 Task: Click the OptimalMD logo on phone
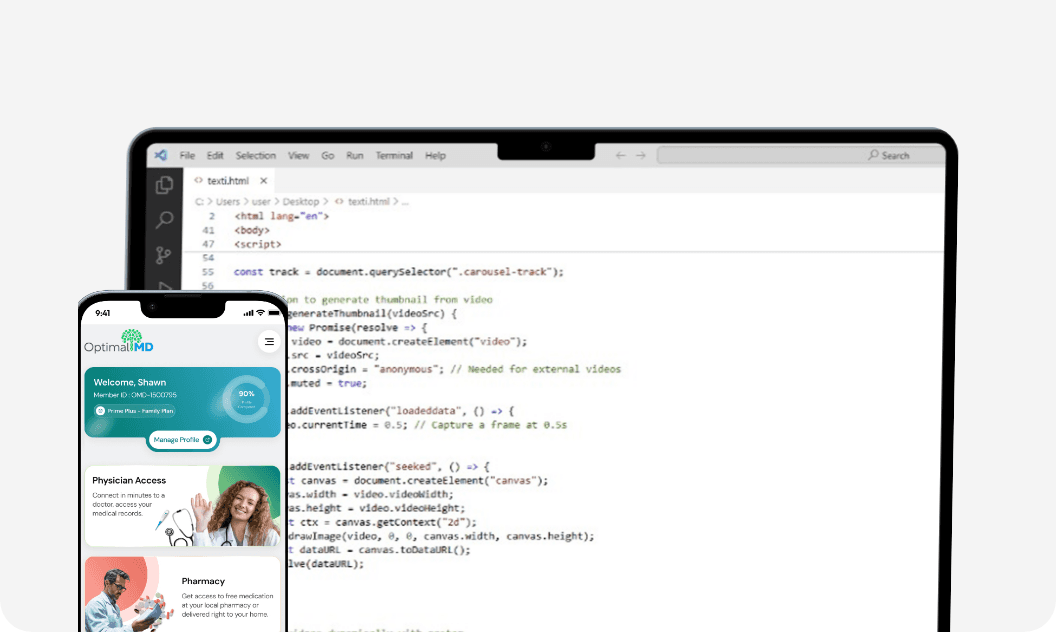119,341
